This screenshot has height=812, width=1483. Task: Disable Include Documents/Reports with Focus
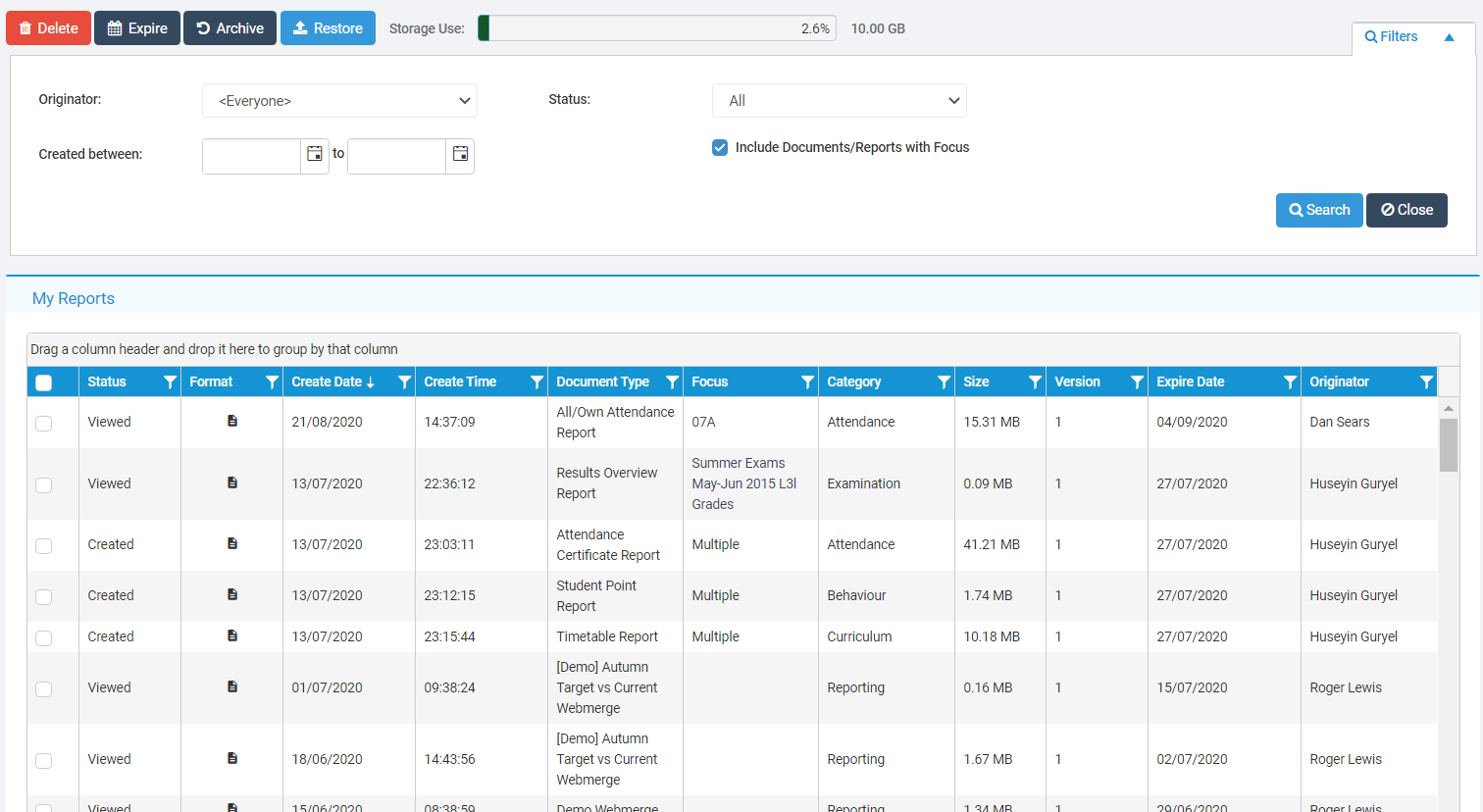720,147
